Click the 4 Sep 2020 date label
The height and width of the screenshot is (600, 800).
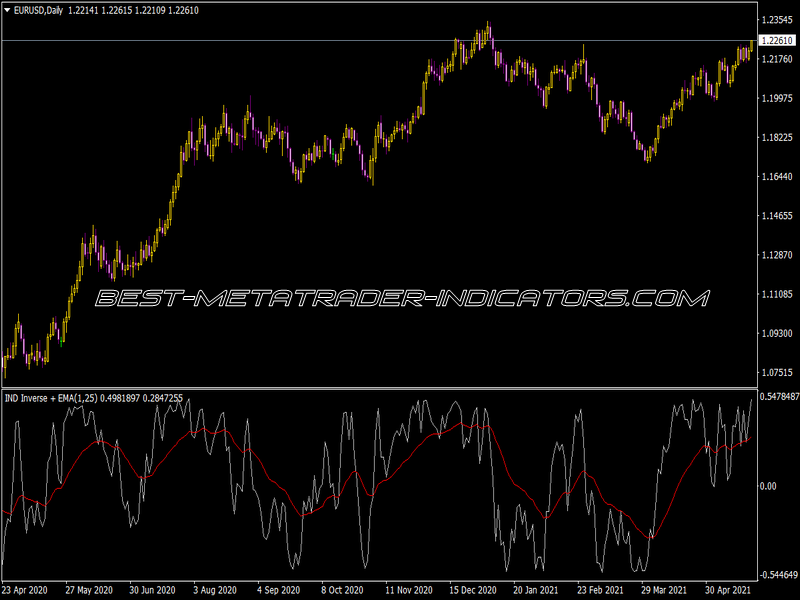click(x=279, y=590)
